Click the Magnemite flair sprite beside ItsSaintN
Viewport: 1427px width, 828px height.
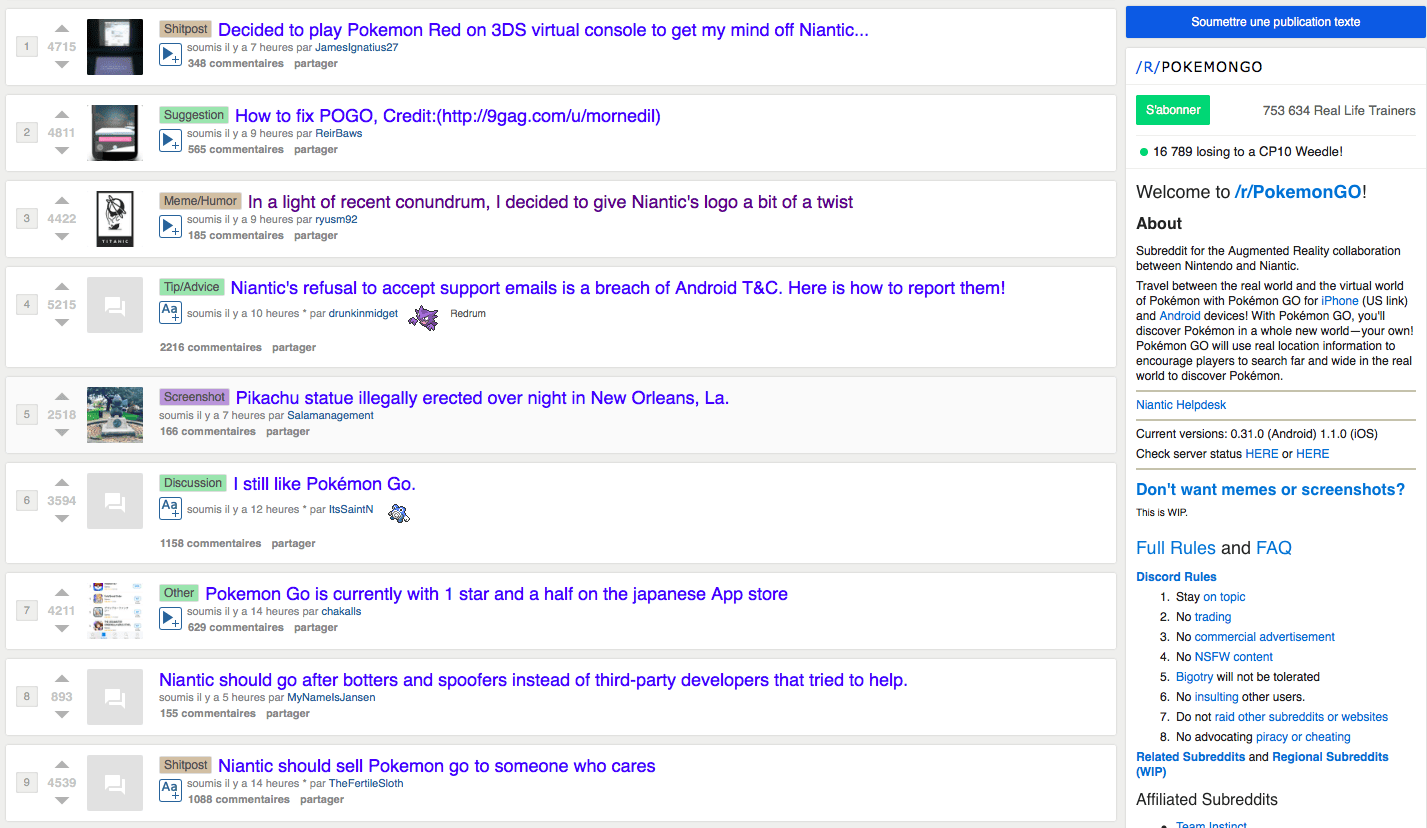pos(399,514)
